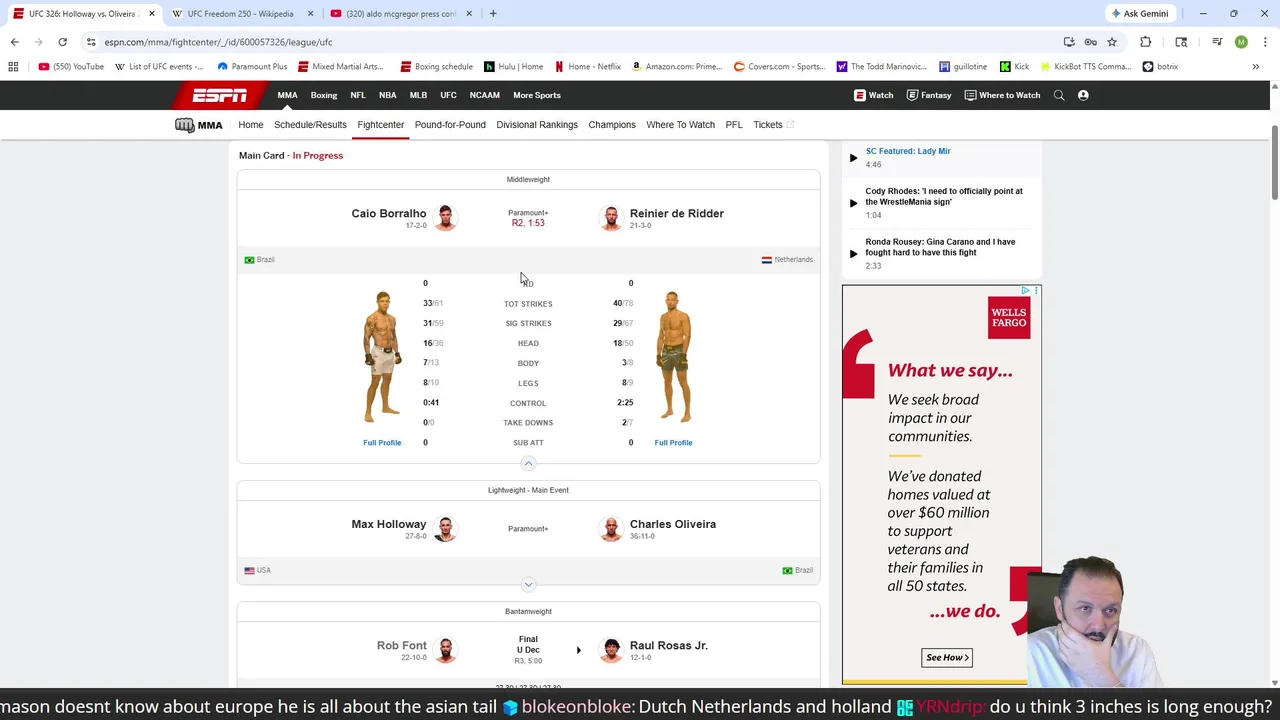Play the Cody Rhodes video
The image size is (1280, 720).
click(853, 203)
